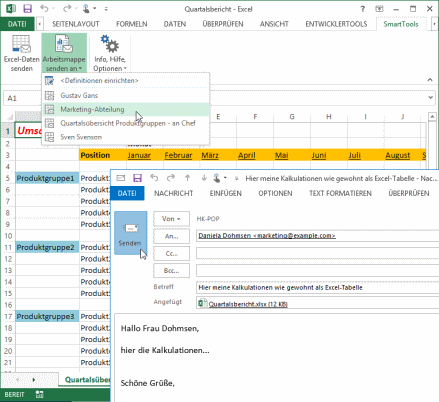The height and width of the screenshot is (402, 439).
Task: Open the Von sender dropdown
Action: (x=171, y=219)
